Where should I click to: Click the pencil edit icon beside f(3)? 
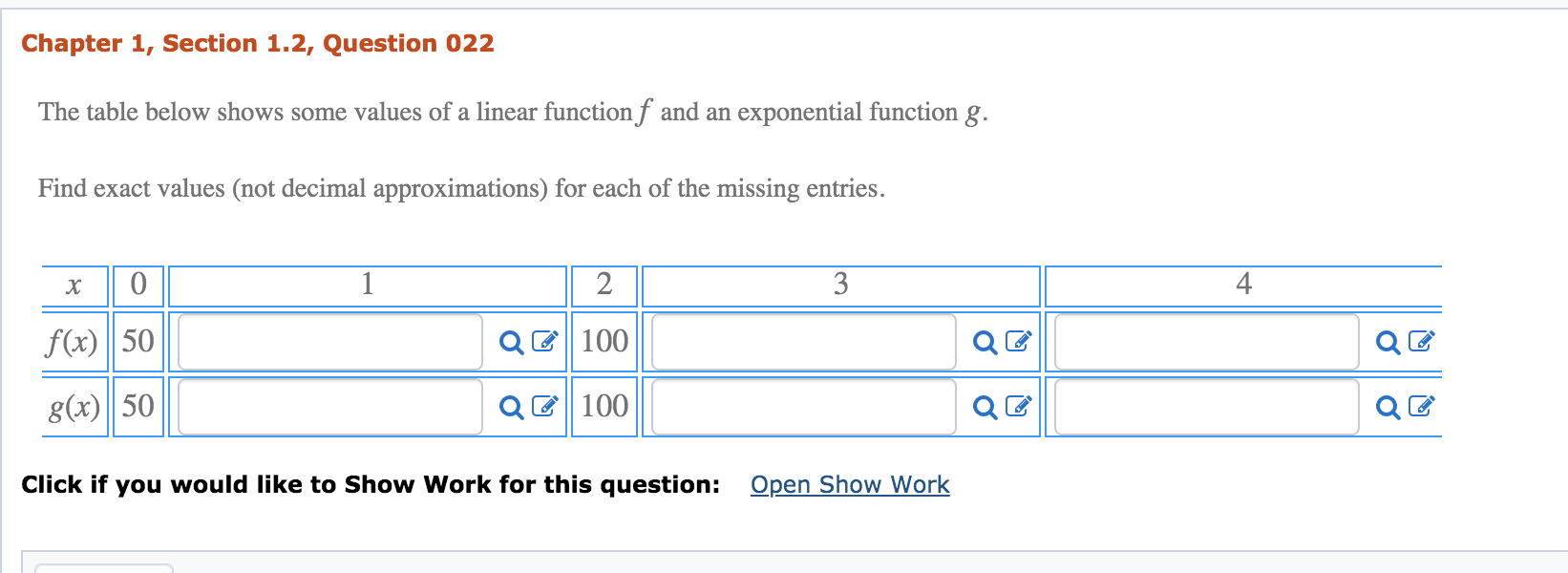[x=1016, y=341]
